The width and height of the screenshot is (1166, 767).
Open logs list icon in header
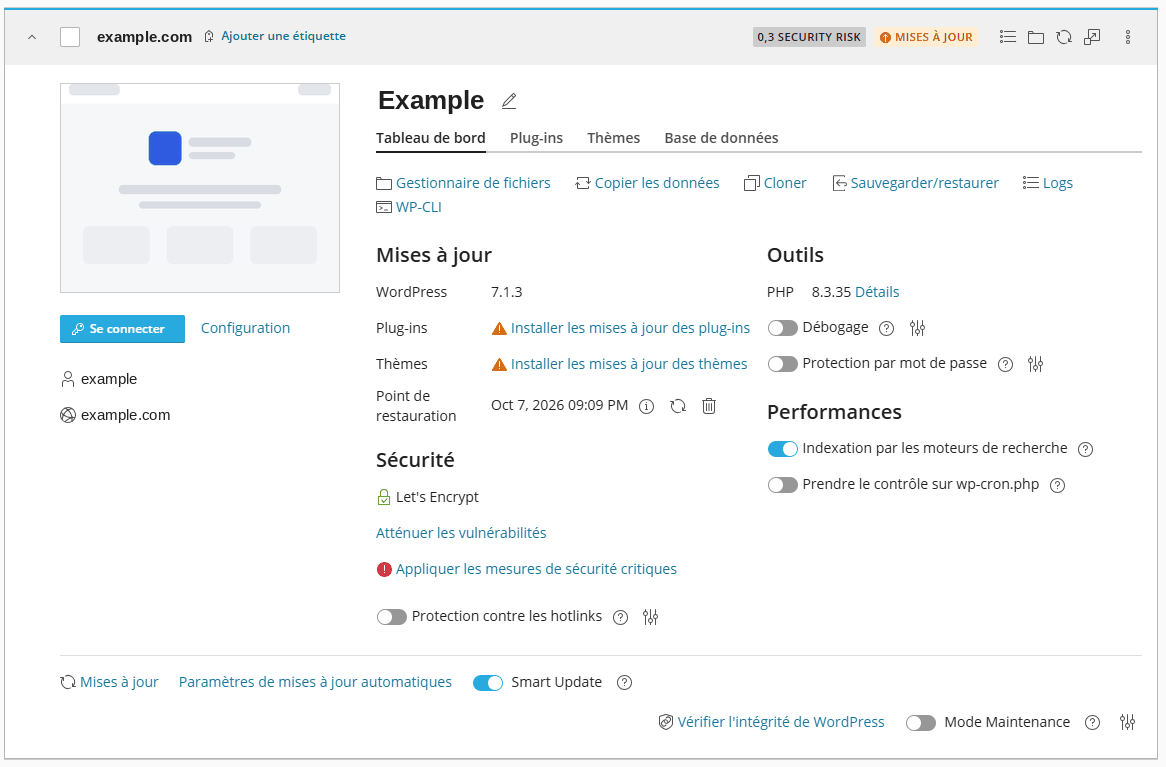(1008, 36)
